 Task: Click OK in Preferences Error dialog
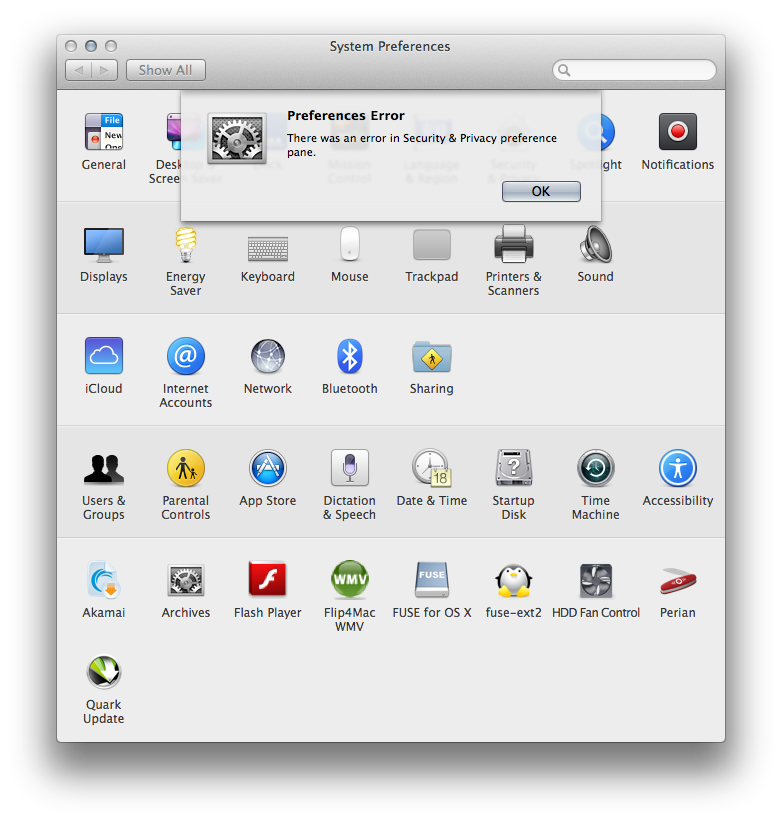pos(541,191)
